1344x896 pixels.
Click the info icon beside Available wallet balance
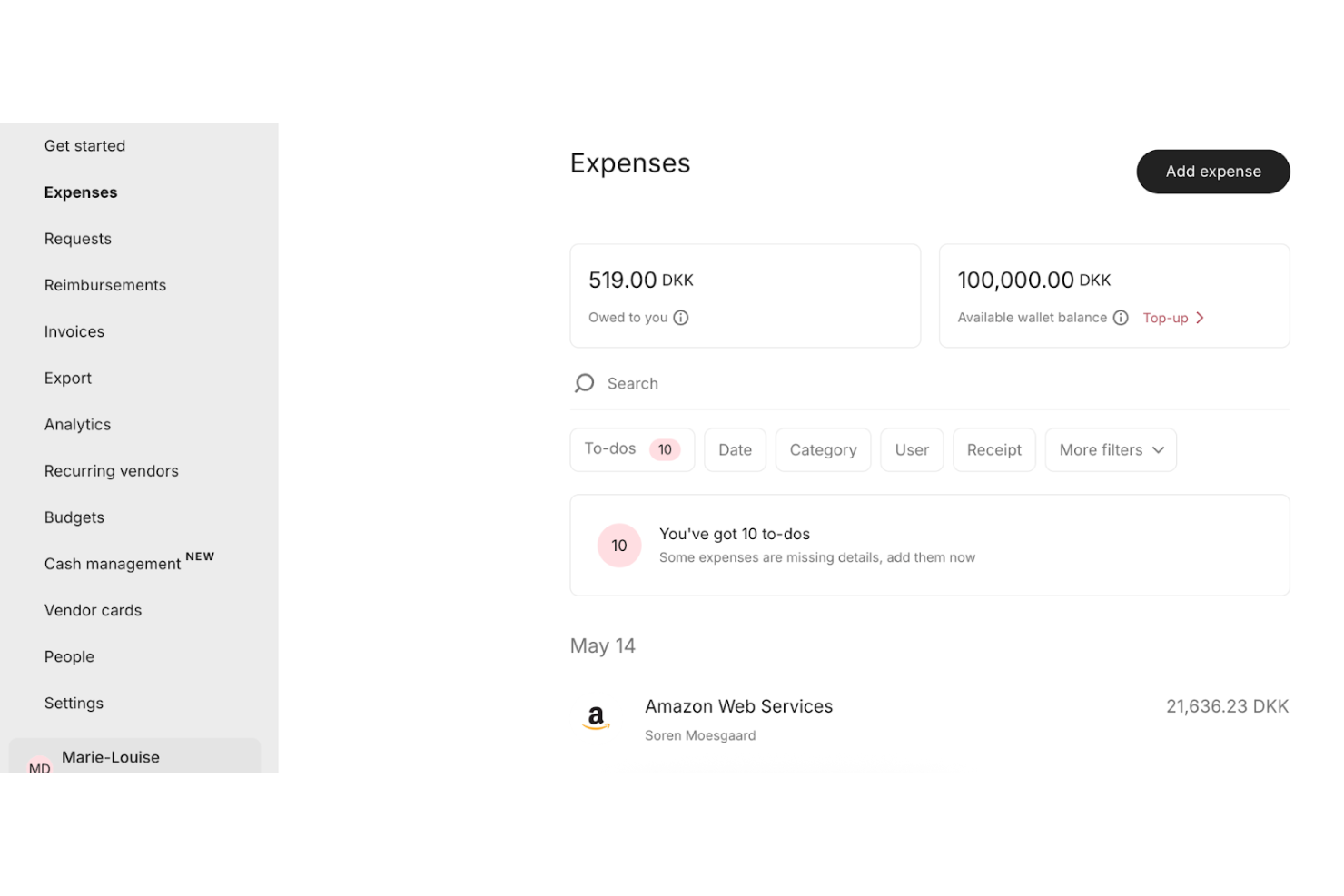click(x=1122, y=318)
